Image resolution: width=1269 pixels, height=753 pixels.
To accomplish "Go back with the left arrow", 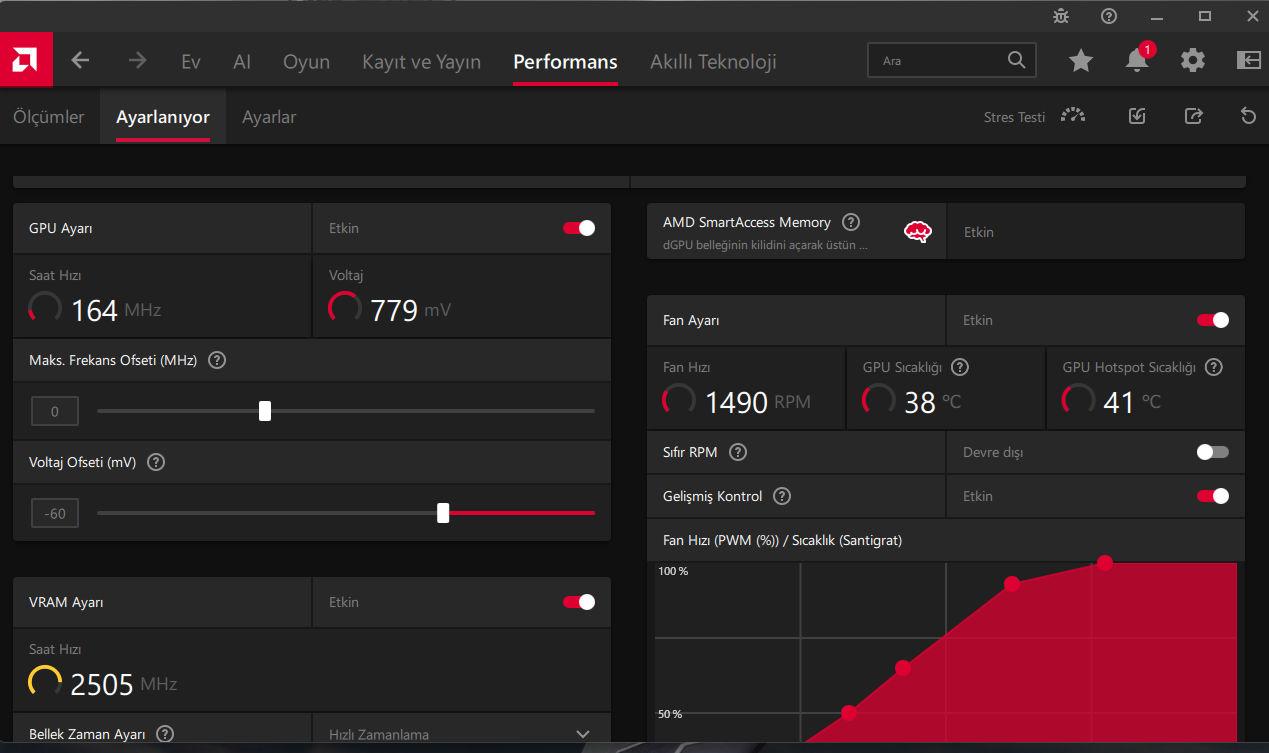I will [81, 60].
